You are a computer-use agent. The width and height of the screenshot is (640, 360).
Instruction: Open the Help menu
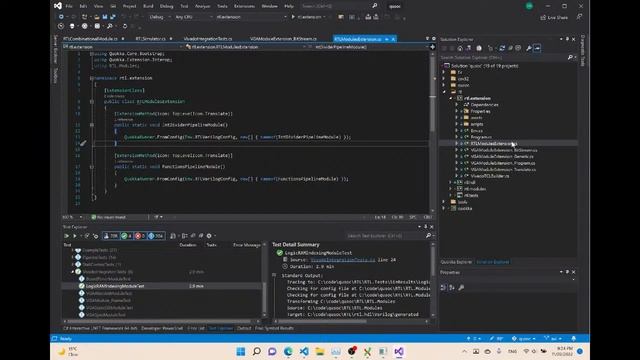click(x=289, y=6)
